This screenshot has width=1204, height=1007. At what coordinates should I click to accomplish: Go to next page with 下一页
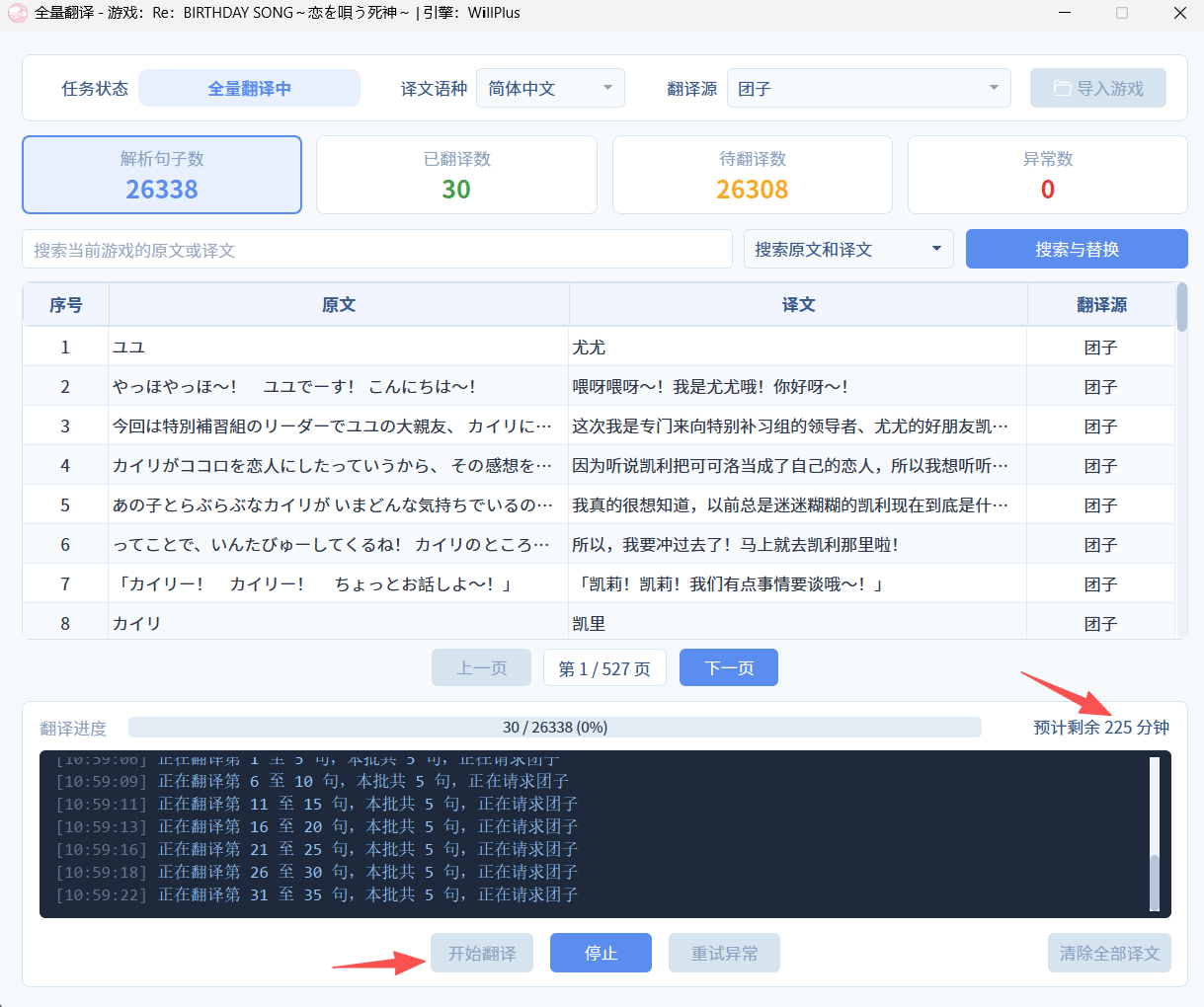point(729,667)
